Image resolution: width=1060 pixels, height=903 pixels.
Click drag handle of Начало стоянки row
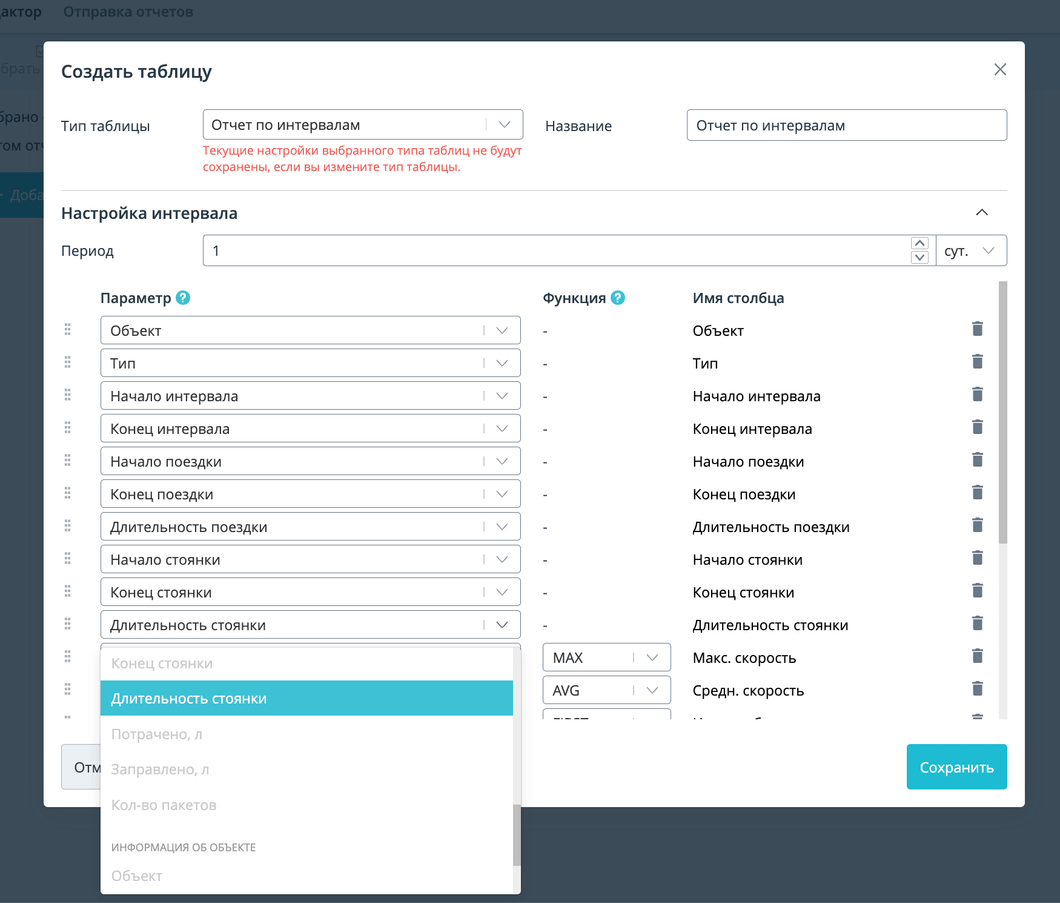[68, 559]
